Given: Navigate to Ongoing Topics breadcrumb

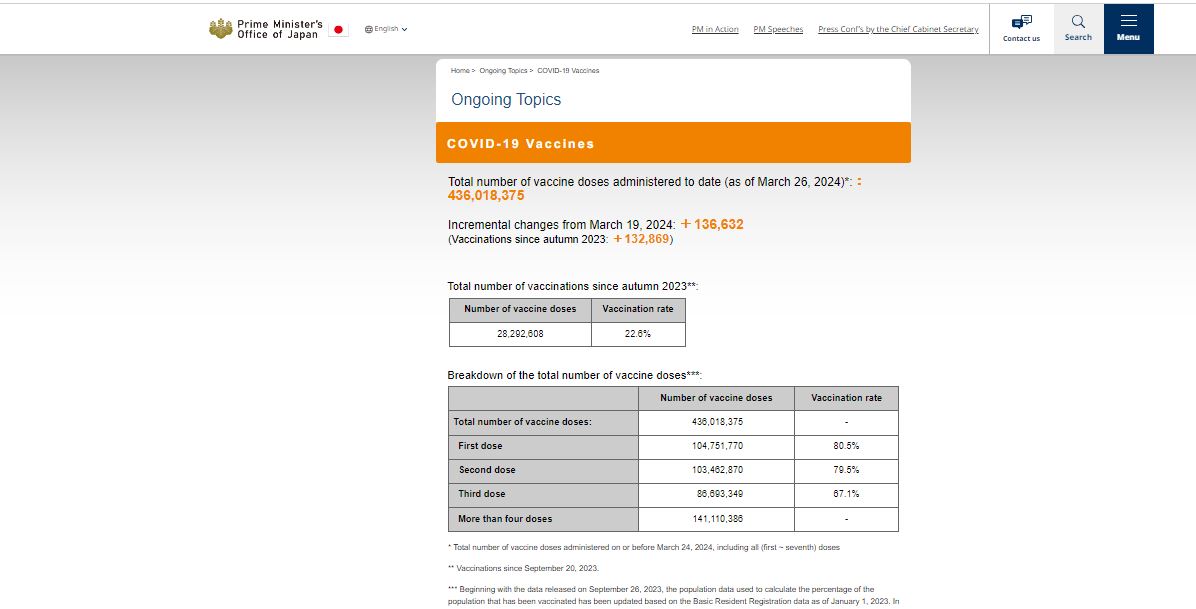Looking at the screenshot, I should coord(503,71).
